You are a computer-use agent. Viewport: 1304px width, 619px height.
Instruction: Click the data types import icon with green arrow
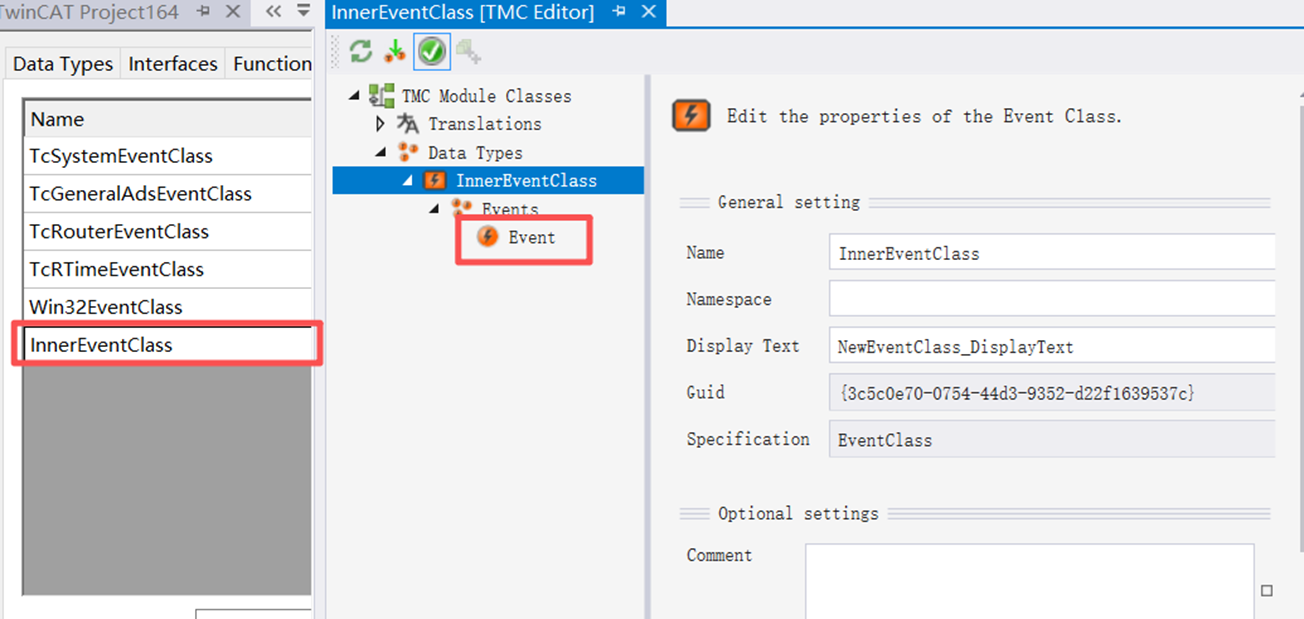point(395,52)
